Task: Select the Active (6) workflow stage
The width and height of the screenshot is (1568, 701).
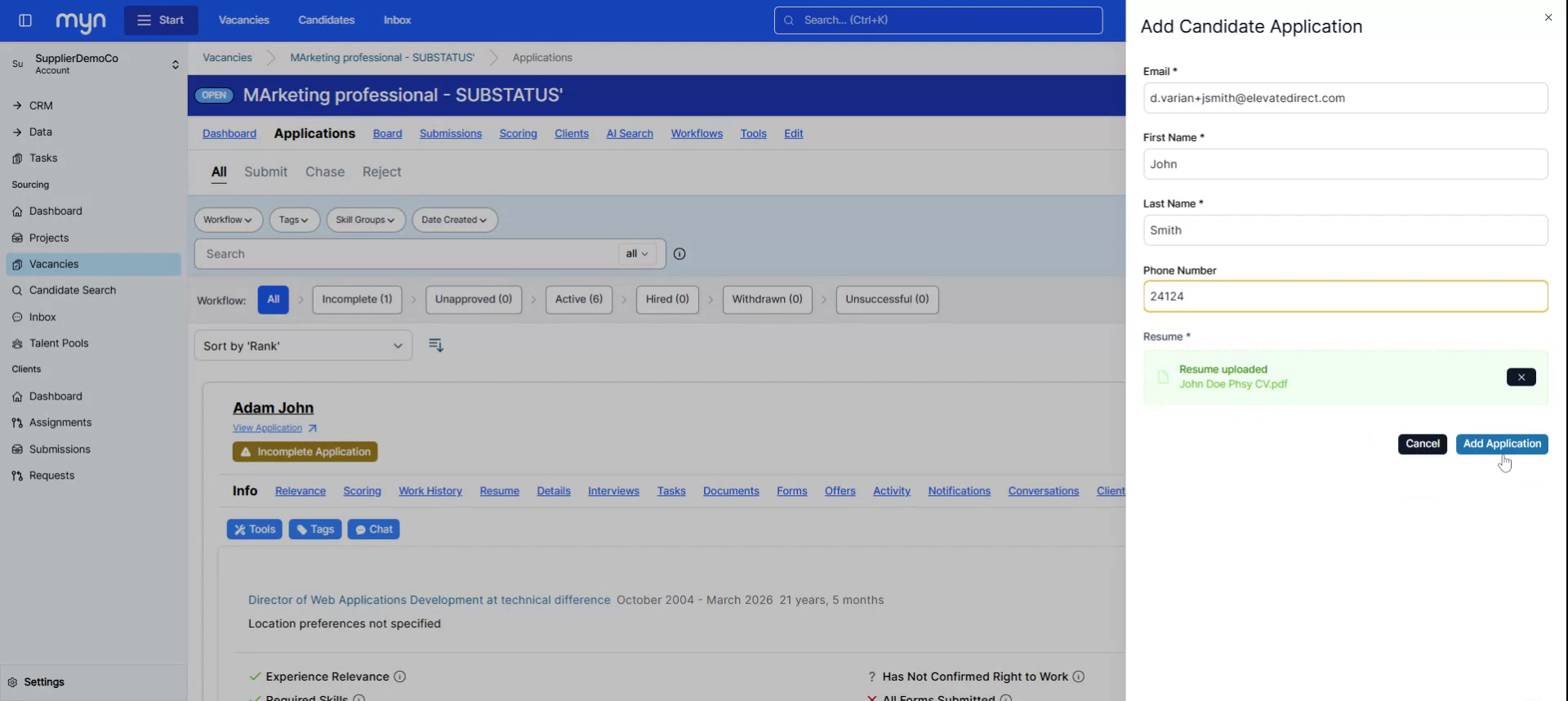Action: click(x=578, y=299)
